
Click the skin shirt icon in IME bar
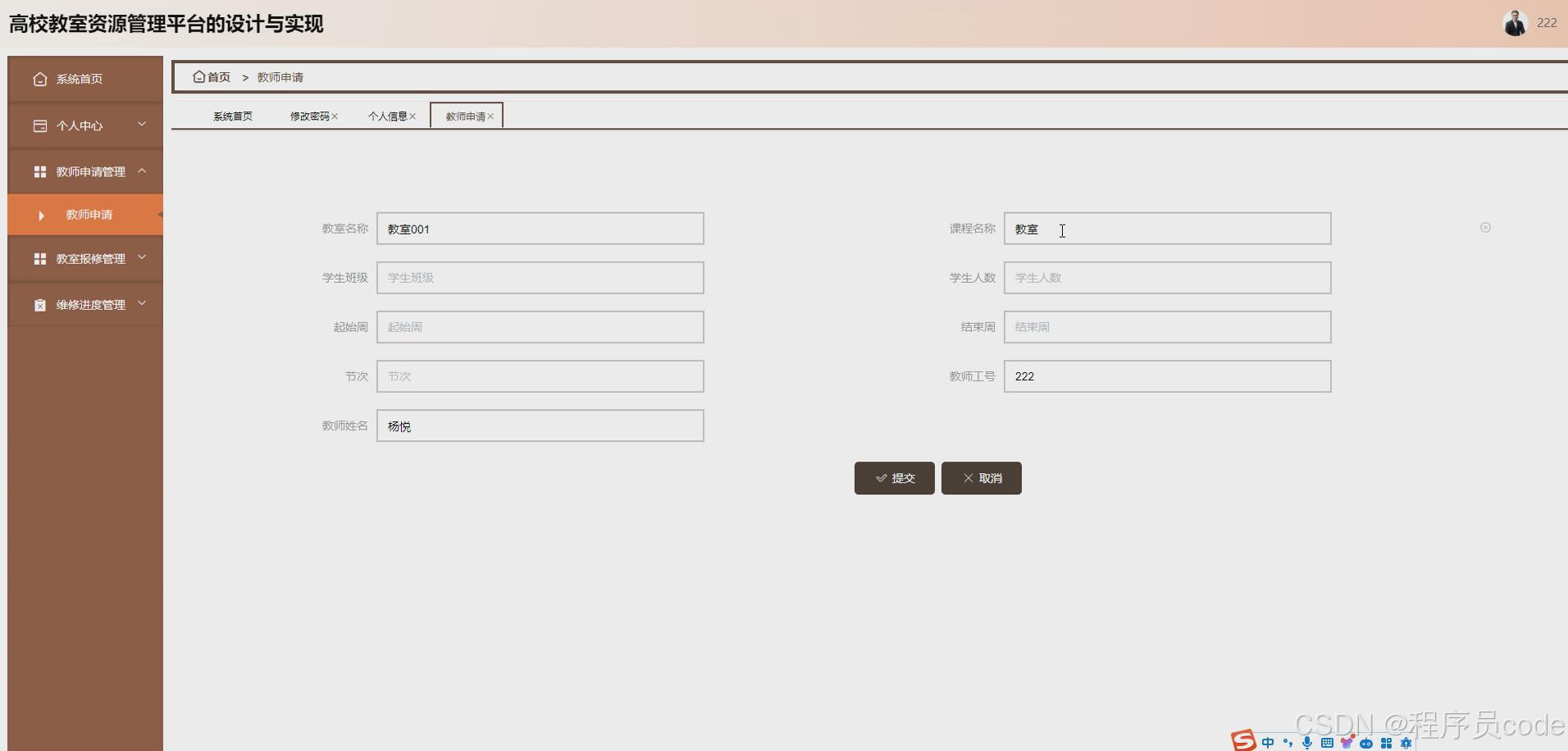(x=1347, y=742)
